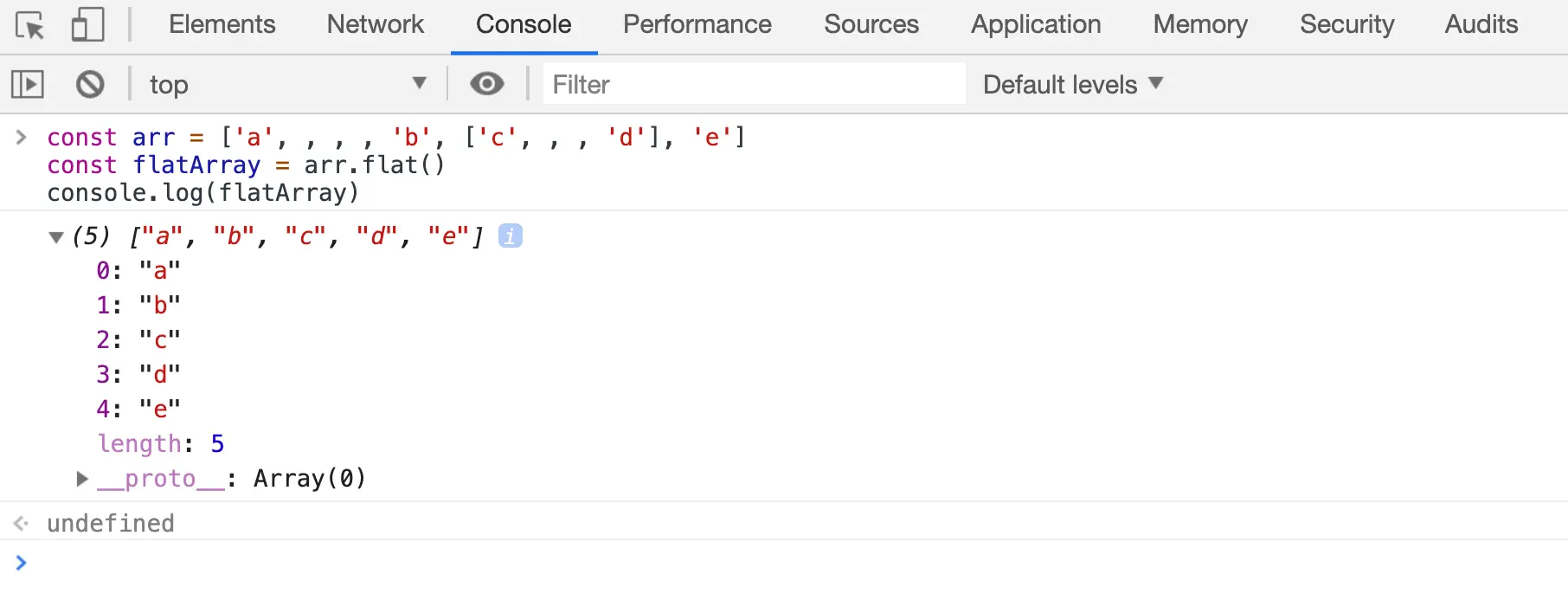1568x594 pixels.
Task: Collapse the logged array of 5 items
Action: (57, 236)
